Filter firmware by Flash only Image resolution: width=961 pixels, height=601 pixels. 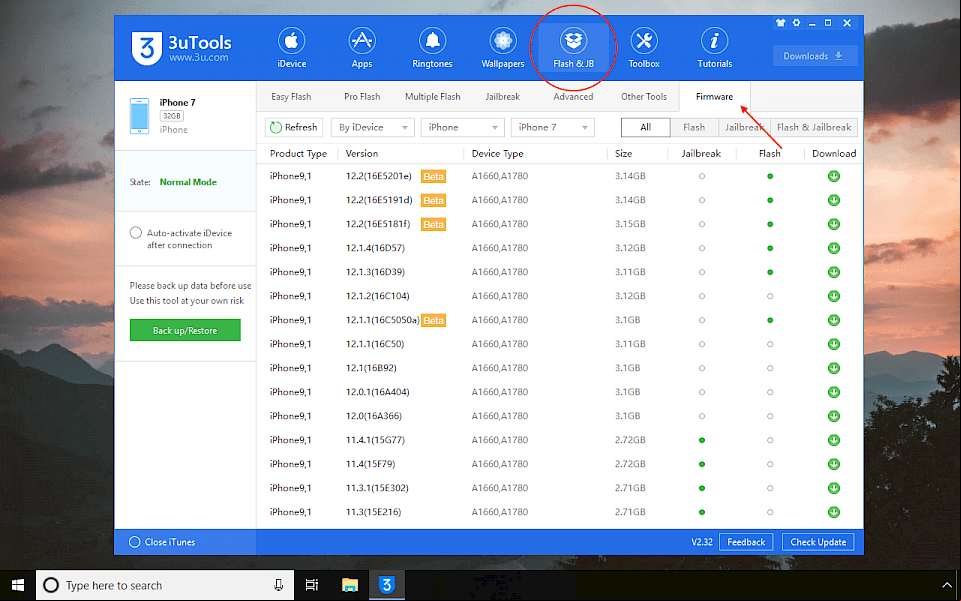coord(694,127)
